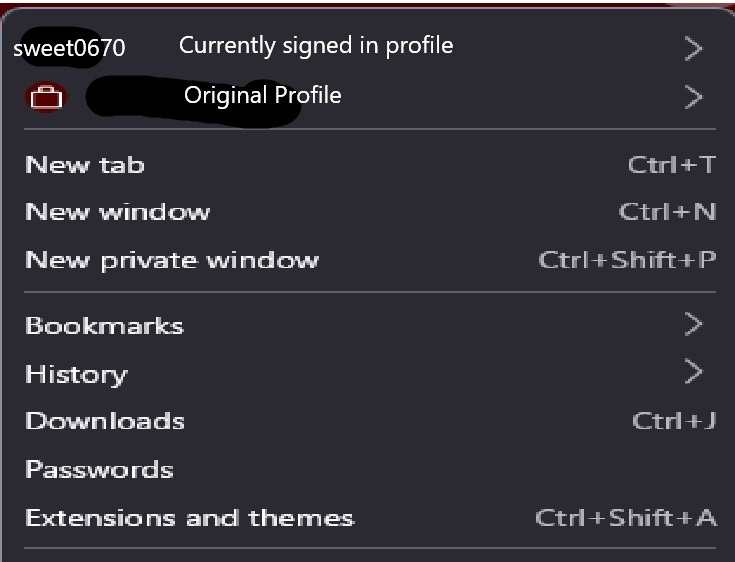The width and height of the screenshot is (735, 562).
Task: Open a New private window
Action: 171,260
